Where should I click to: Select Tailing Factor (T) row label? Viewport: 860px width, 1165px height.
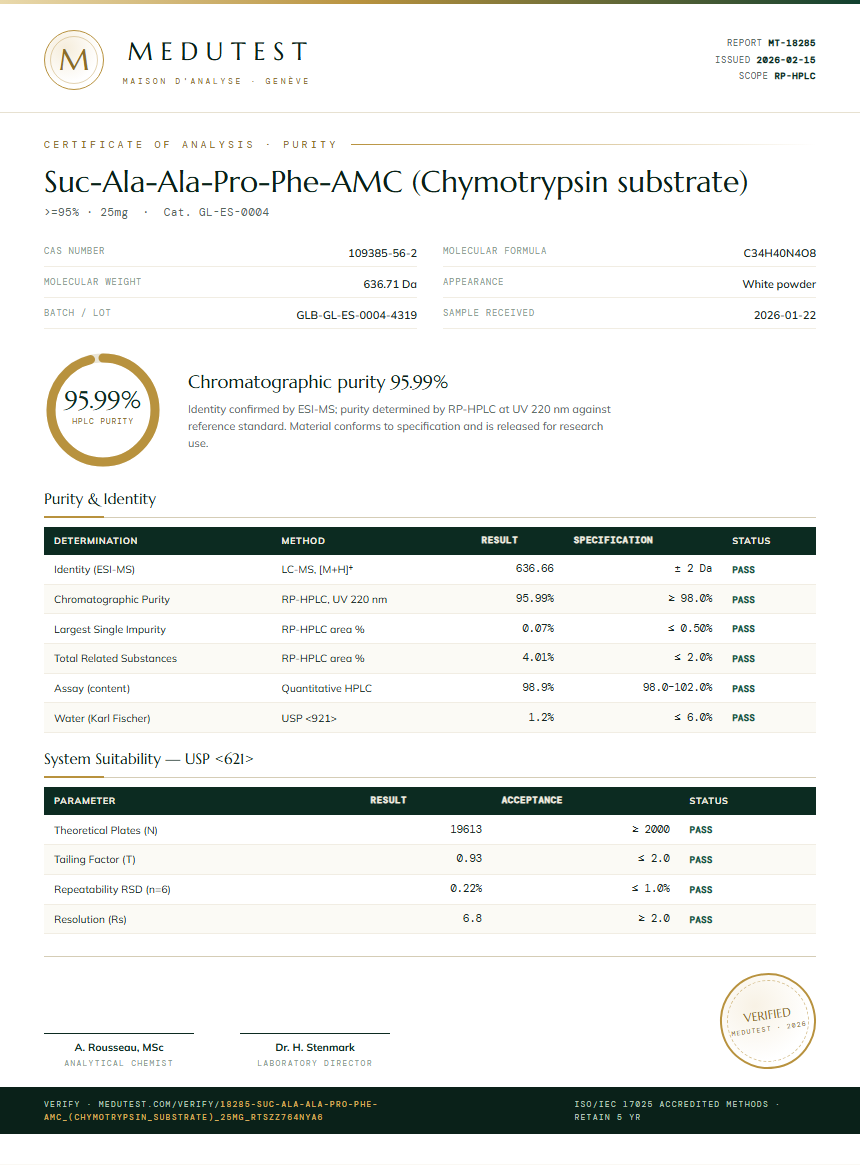pos(94,860)
